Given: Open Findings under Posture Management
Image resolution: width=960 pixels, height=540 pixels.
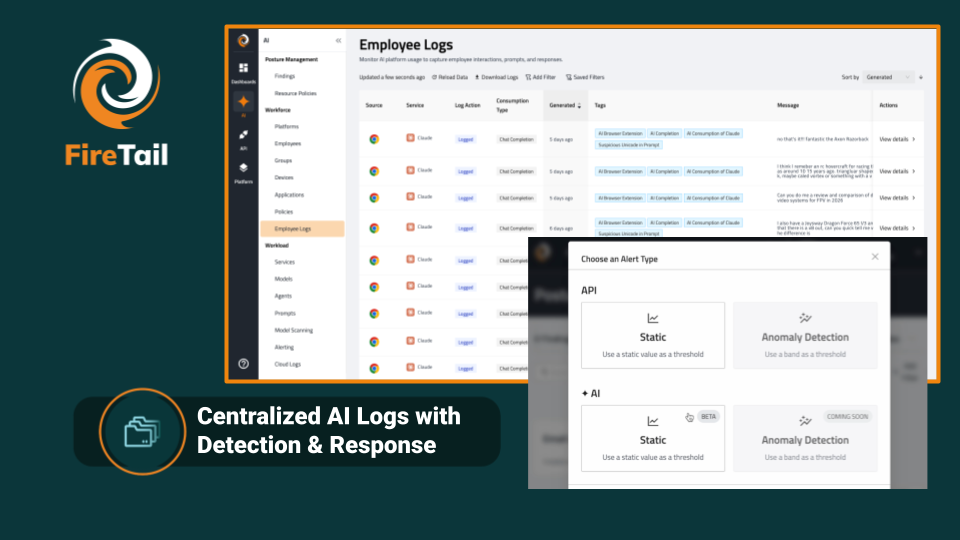Looking at the screenshot, I should point(285,76).
